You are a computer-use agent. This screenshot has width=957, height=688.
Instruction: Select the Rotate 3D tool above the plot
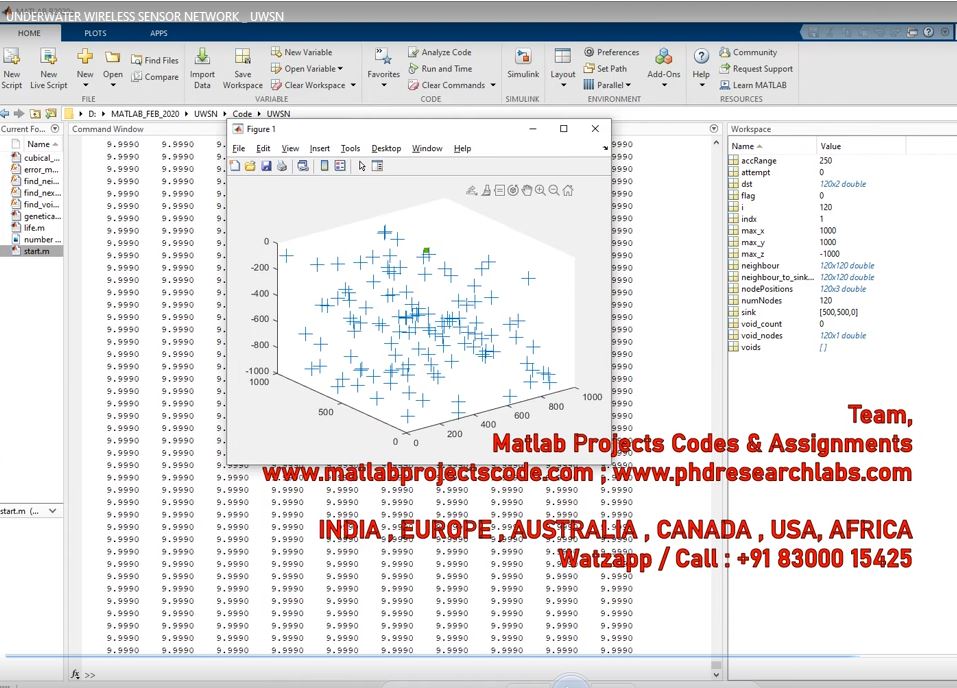coord(513,190)
